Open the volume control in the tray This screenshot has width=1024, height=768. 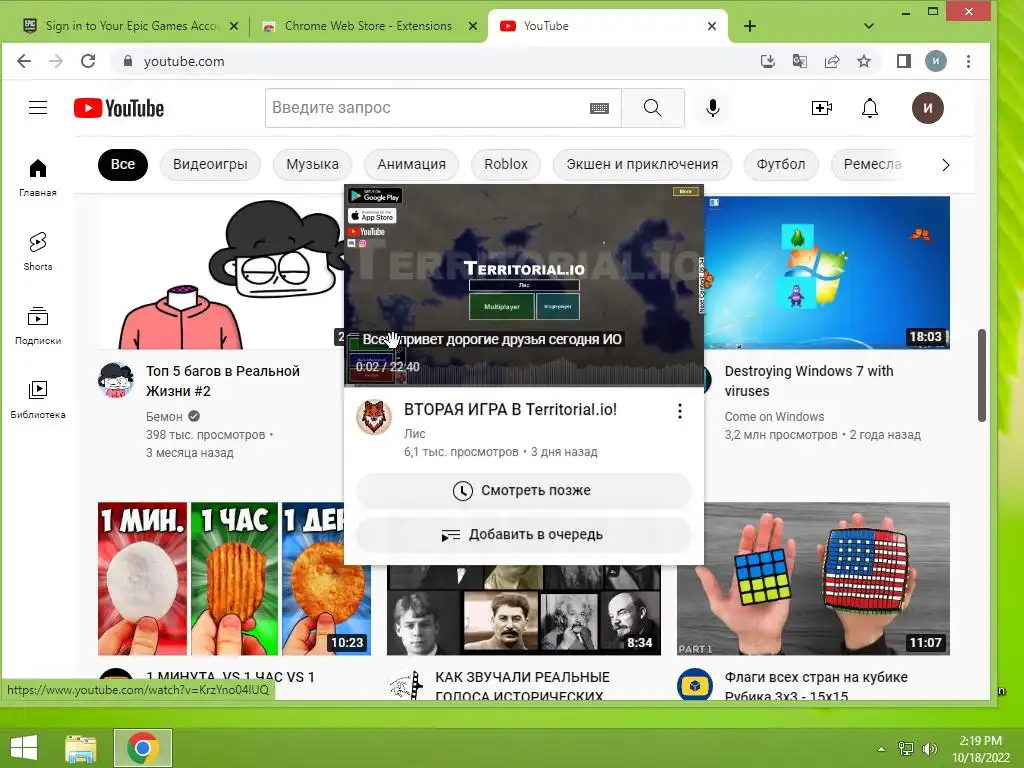pyautogui.click(x=929, y=749)
